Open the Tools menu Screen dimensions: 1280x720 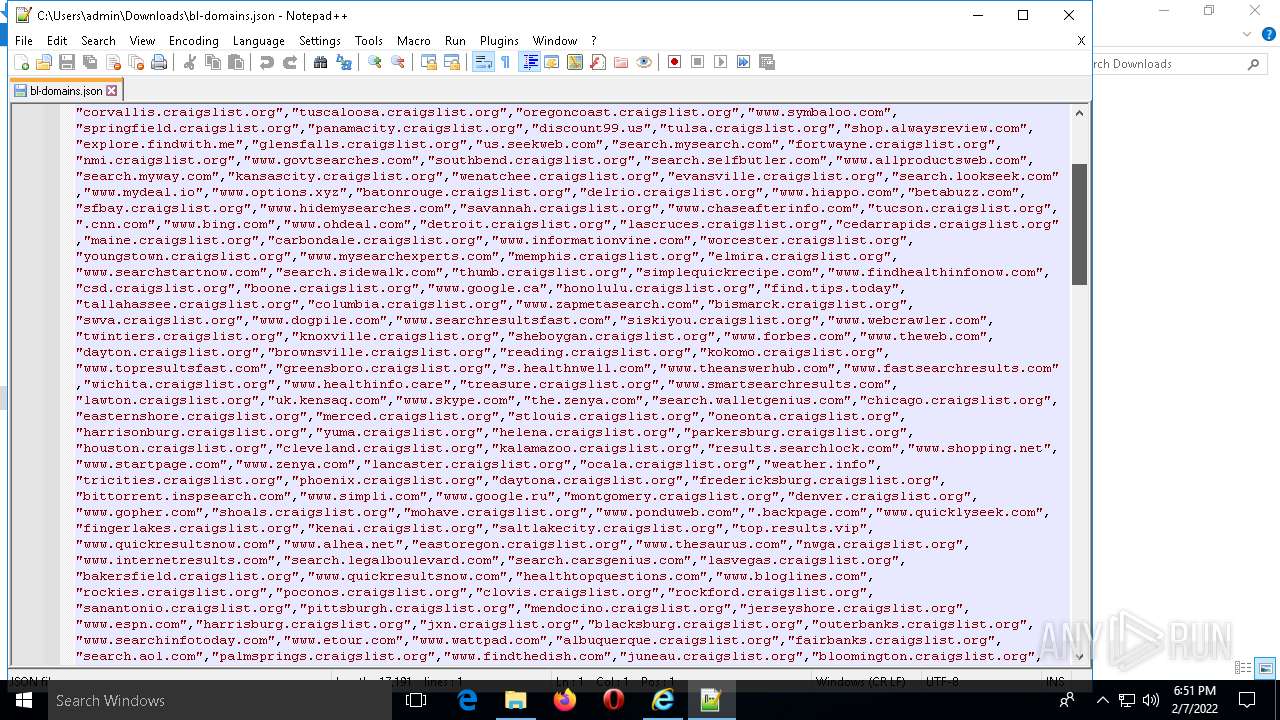pyautogui.click(x=369, y=41)
